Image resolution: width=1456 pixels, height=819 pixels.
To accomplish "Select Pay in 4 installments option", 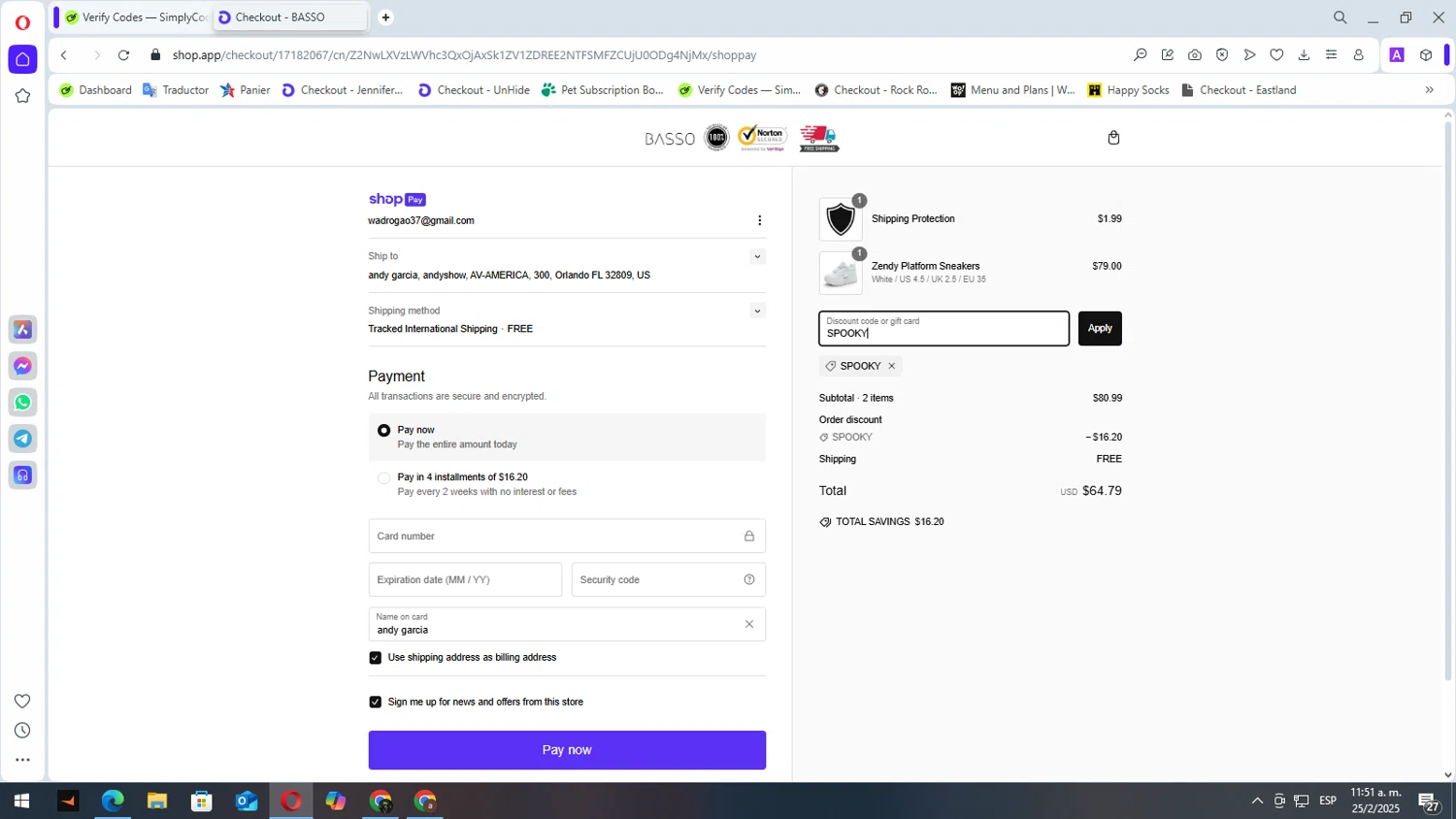I will pyautogui.click(x=383, y=477).
